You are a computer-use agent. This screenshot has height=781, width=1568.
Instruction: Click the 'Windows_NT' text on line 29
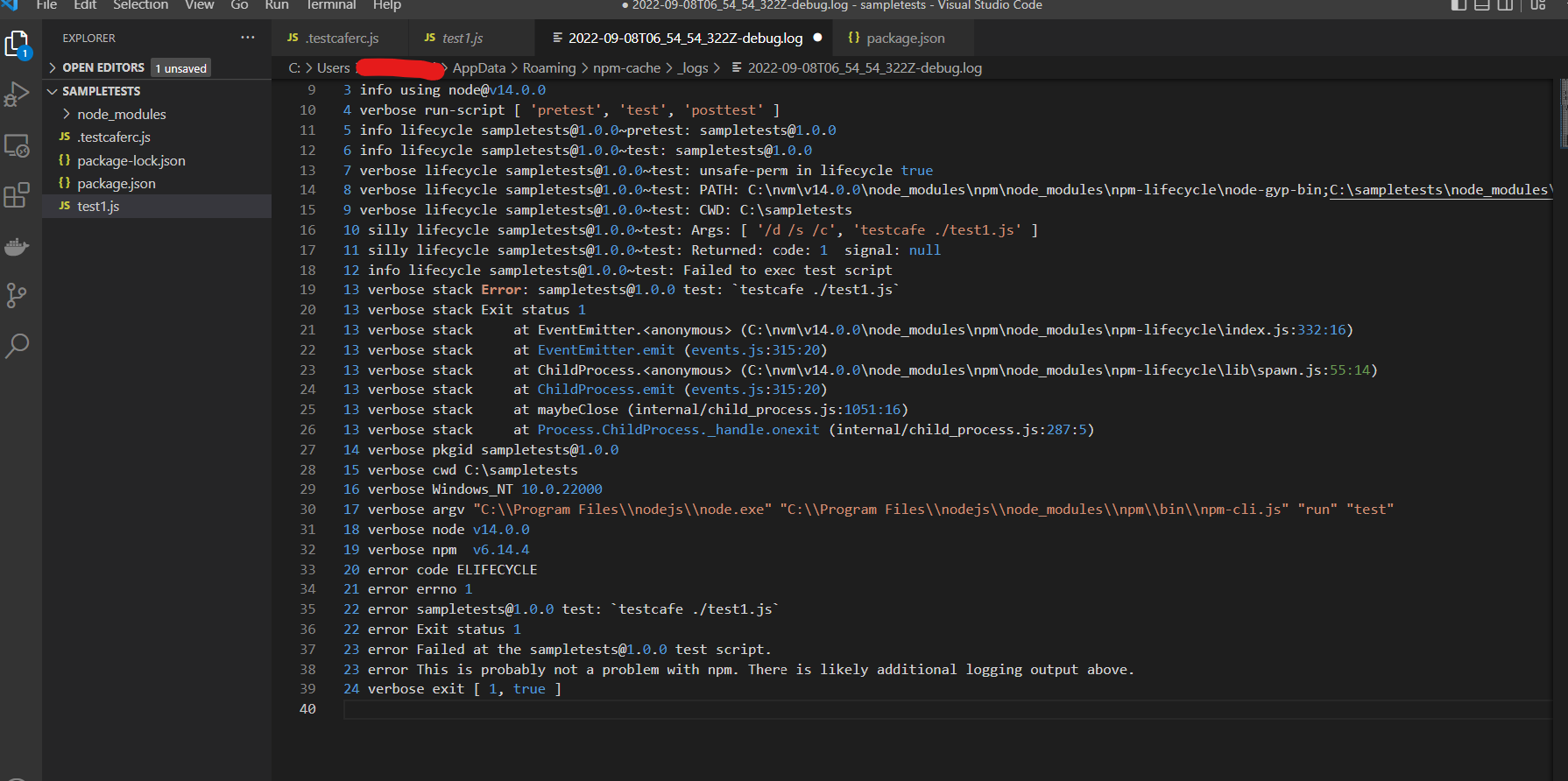tap(472, 489)
